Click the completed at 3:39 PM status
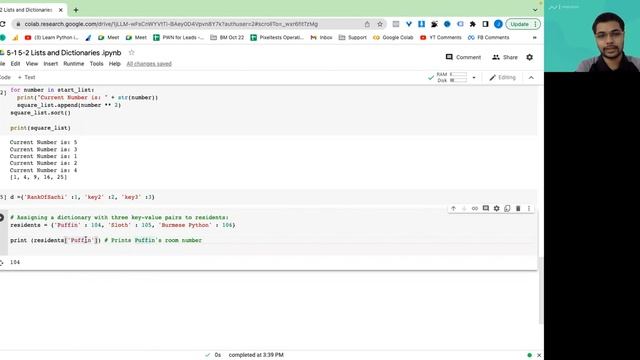This screenshot has width=640, height=360. pos(256,355)
